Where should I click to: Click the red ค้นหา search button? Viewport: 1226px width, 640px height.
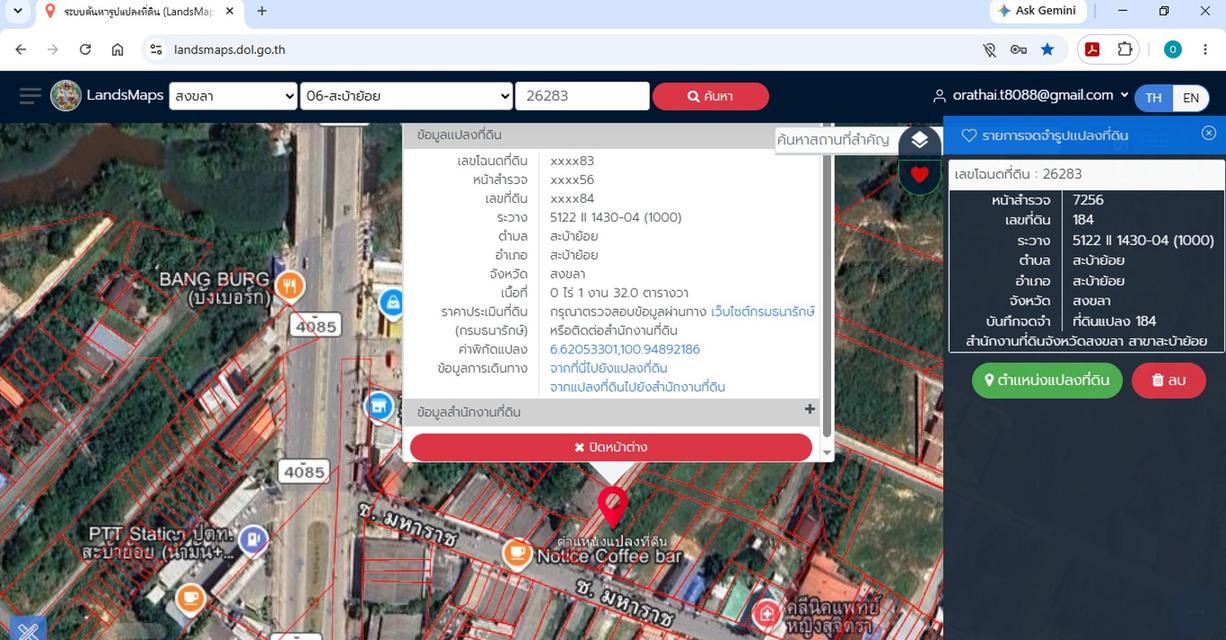(711, 96)
